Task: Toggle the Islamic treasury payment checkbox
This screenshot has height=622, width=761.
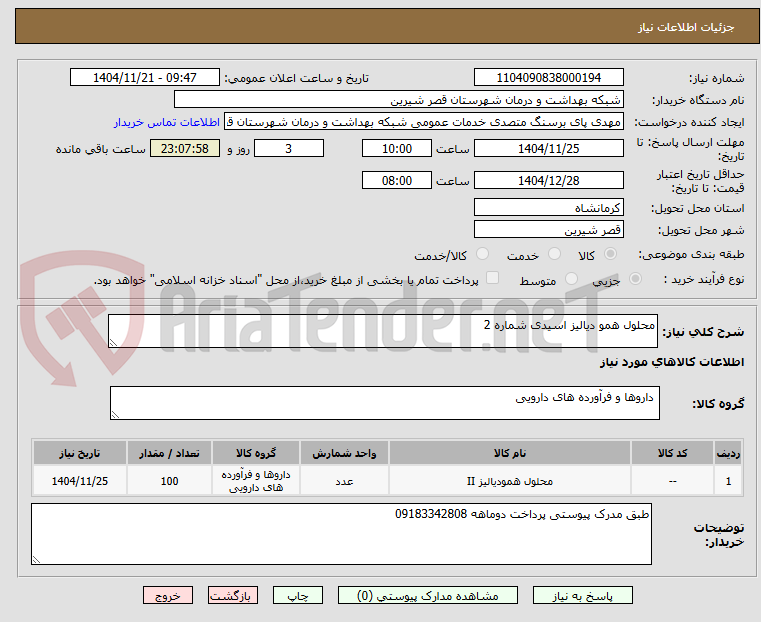Action: [x=493, y=278]
